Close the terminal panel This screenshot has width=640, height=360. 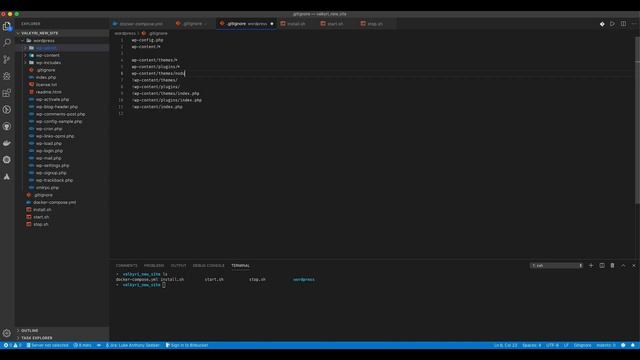pyautogui.click(x=634, y=266)
